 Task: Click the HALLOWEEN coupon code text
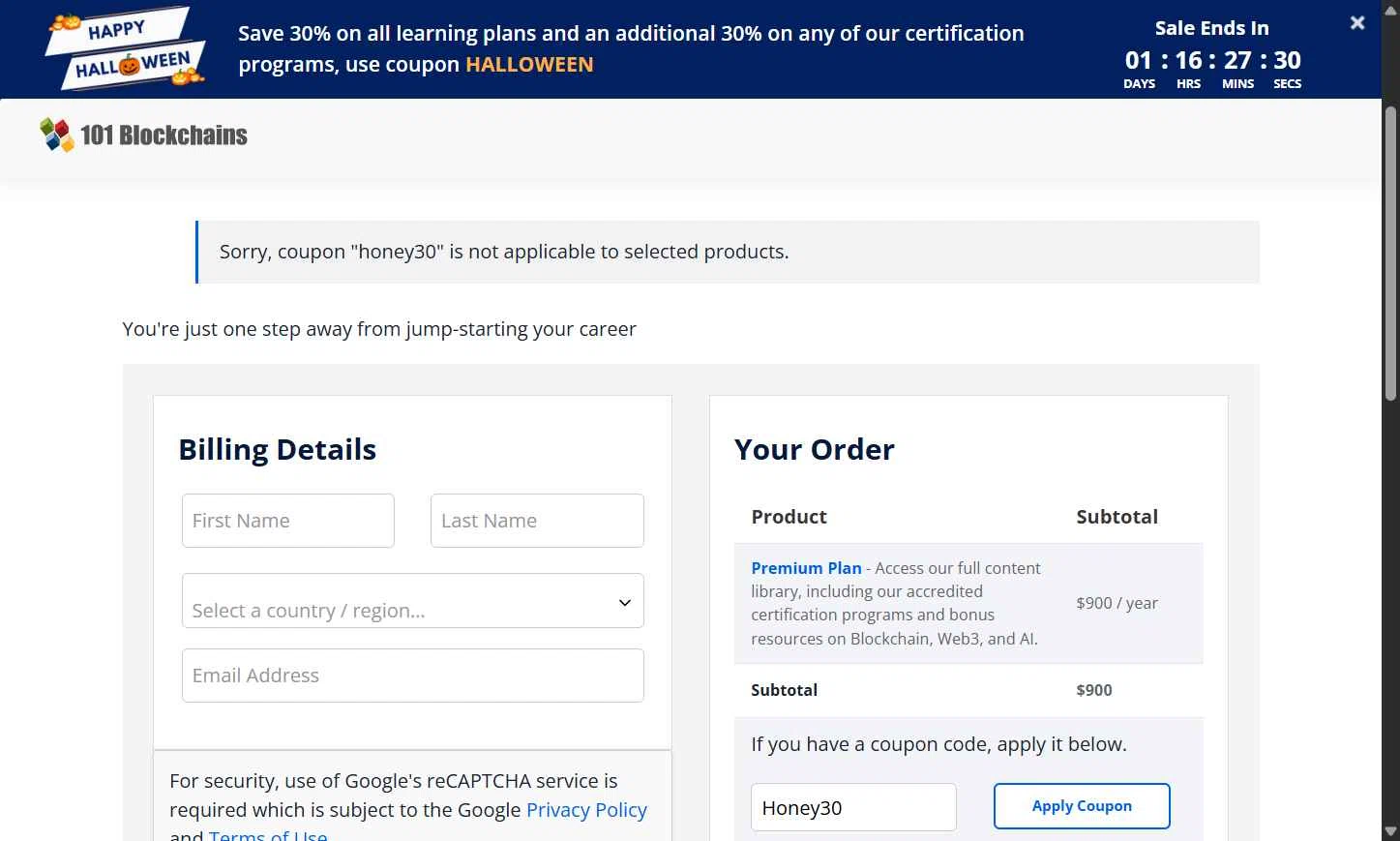click(529, 65)
